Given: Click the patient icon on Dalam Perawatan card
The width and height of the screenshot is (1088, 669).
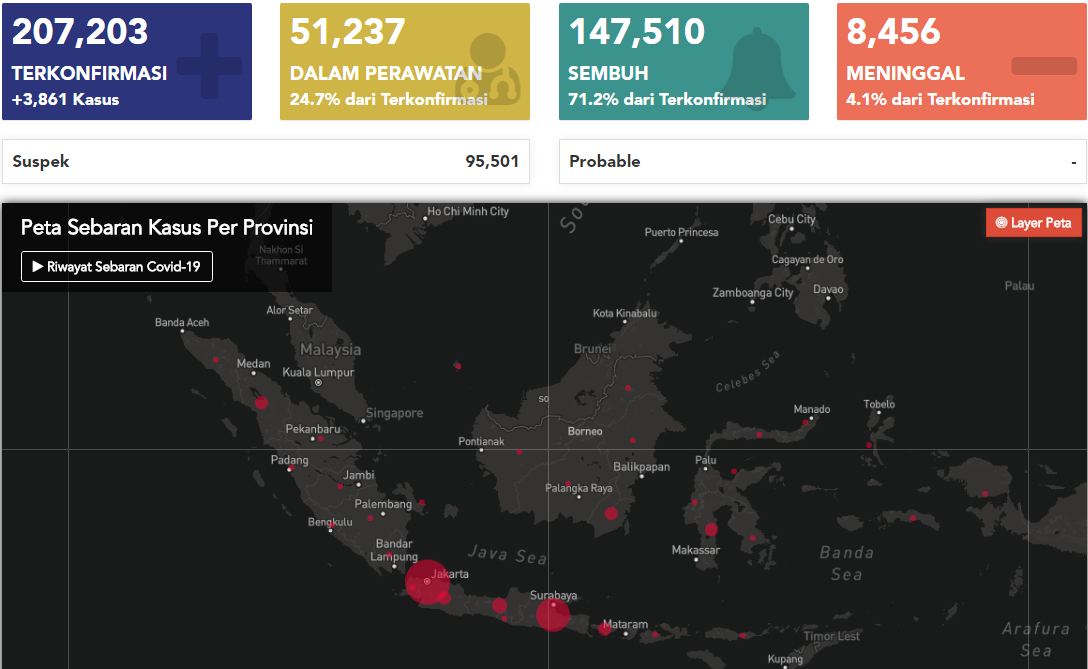Looking at the screenshot, I should click(489, 69).
